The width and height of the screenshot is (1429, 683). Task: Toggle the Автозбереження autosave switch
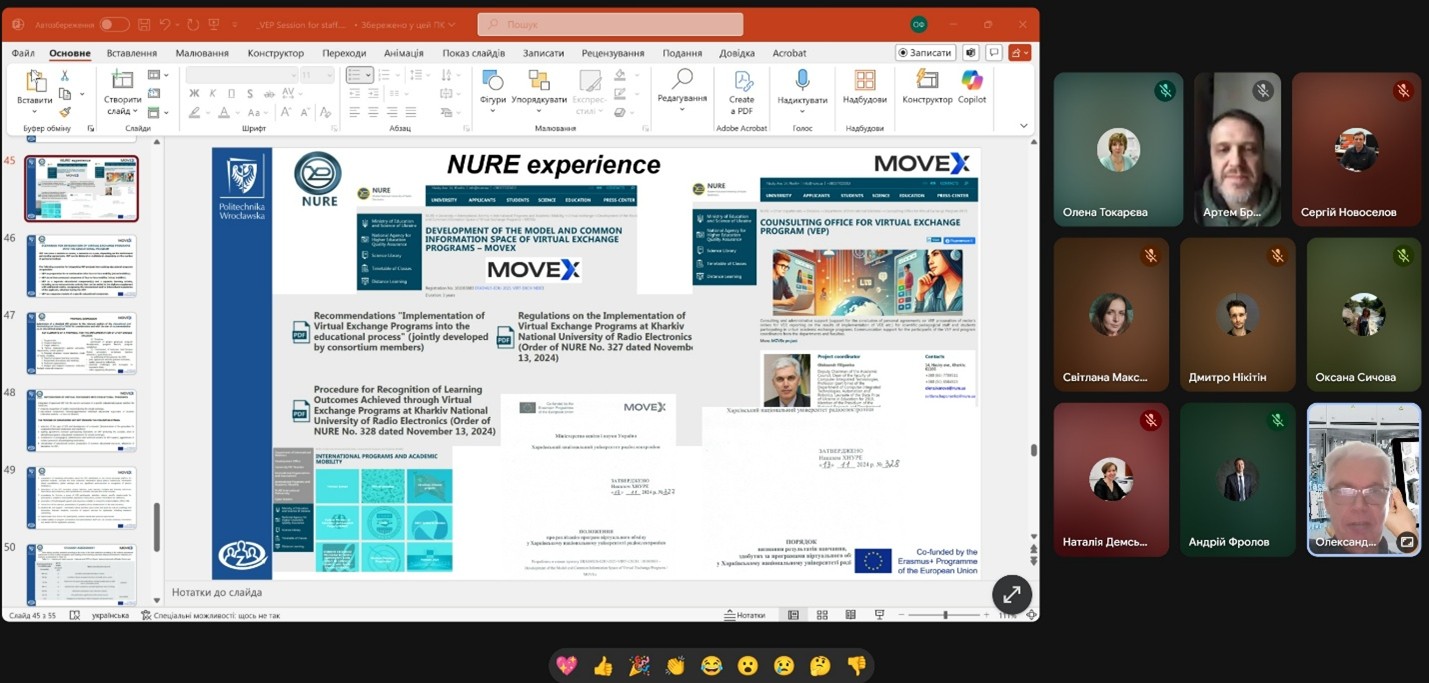[113, 24]
